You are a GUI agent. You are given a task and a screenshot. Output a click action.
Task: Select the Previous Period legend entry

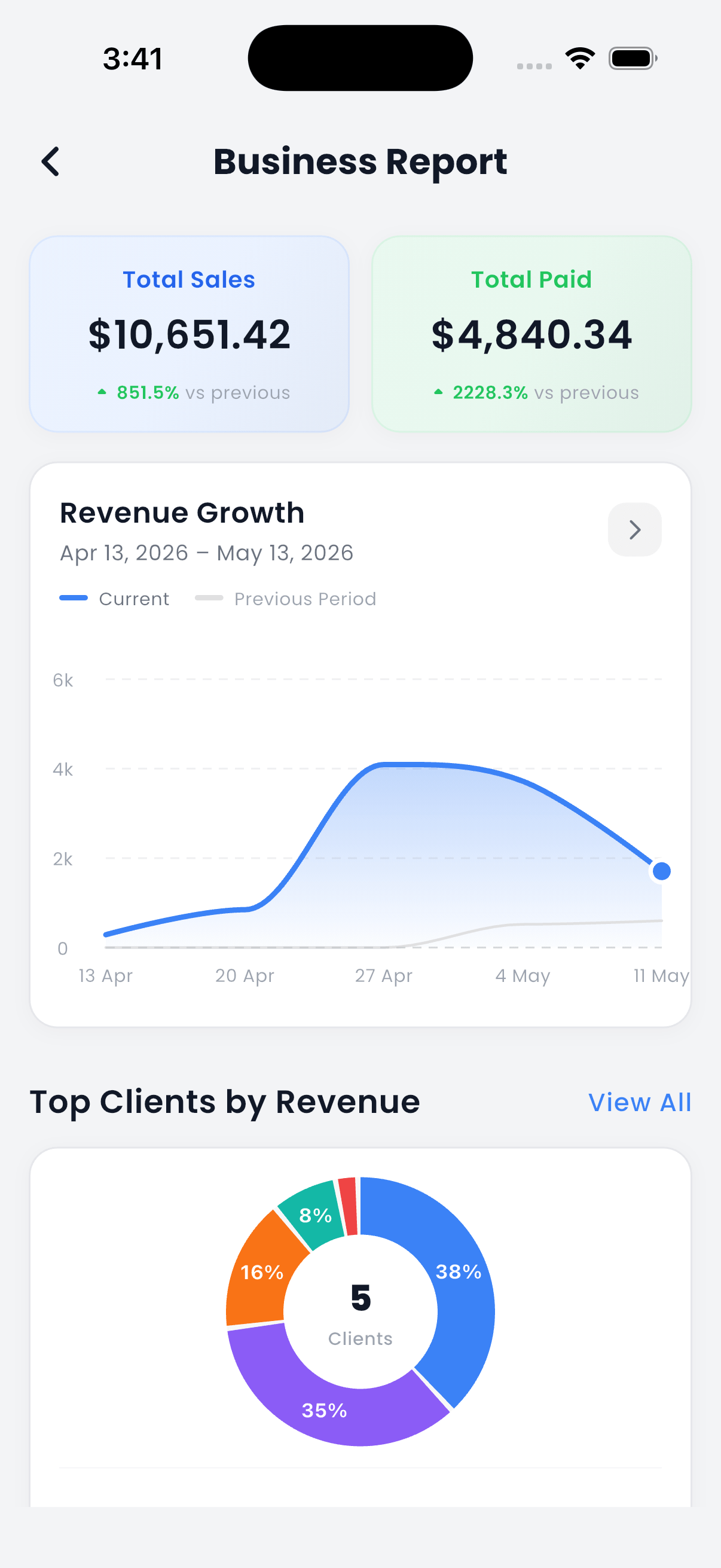(285, 599)
